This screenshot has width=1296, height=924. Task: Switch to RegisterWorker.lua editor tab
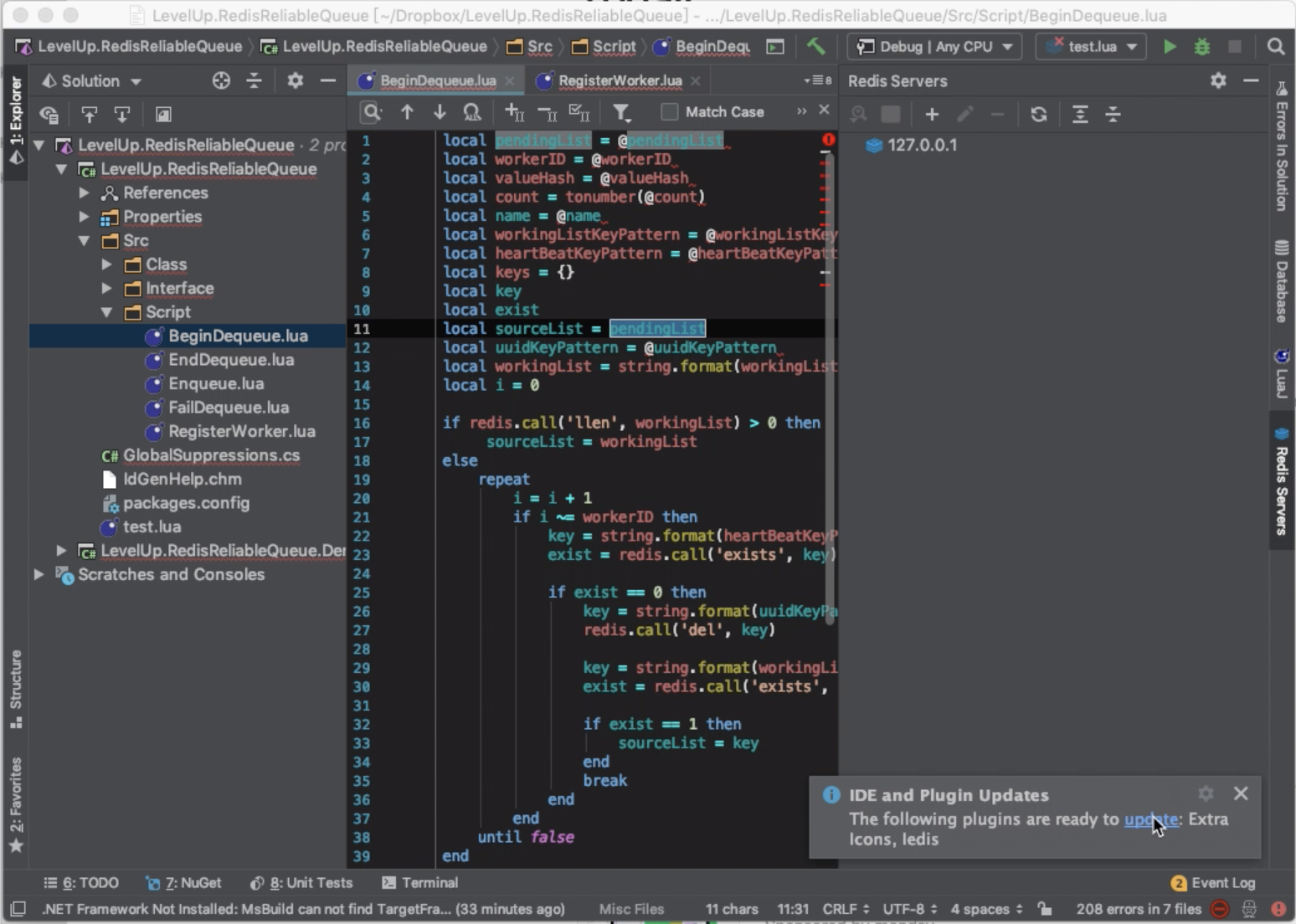tap(620, 80)
